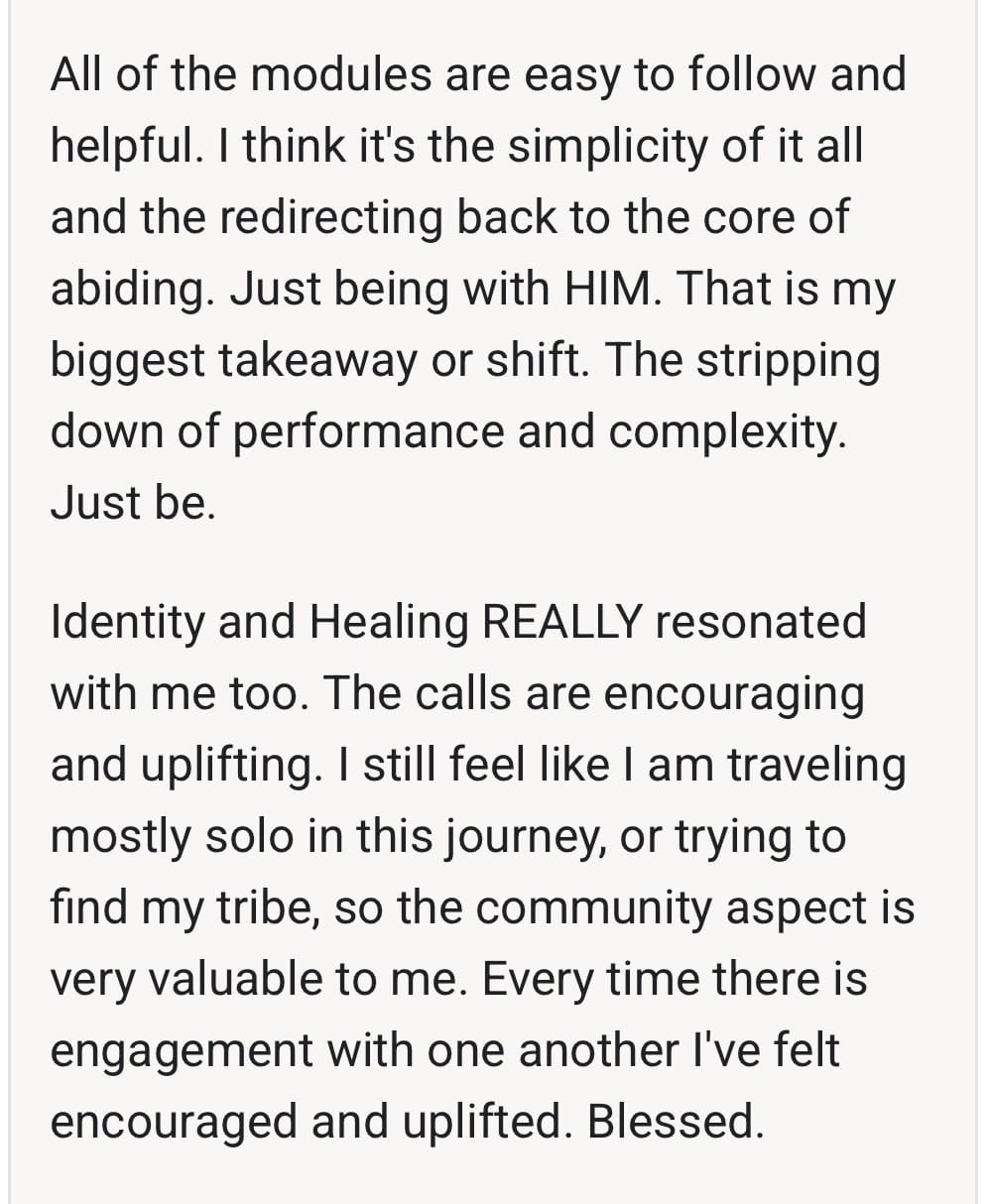Click the word "complexity"
Image resolution: width=990 pixels, height=1204 pixels.
[728, 431]
